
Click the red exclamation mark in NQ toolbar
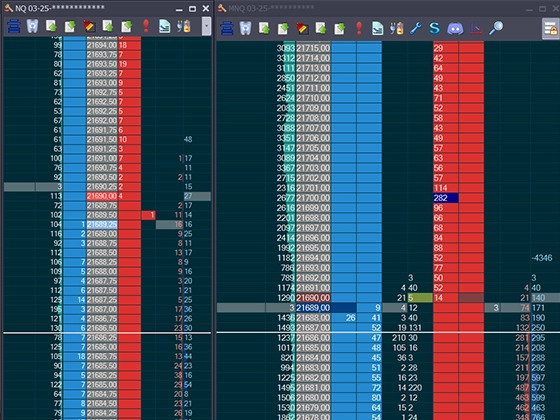(146, 26)
